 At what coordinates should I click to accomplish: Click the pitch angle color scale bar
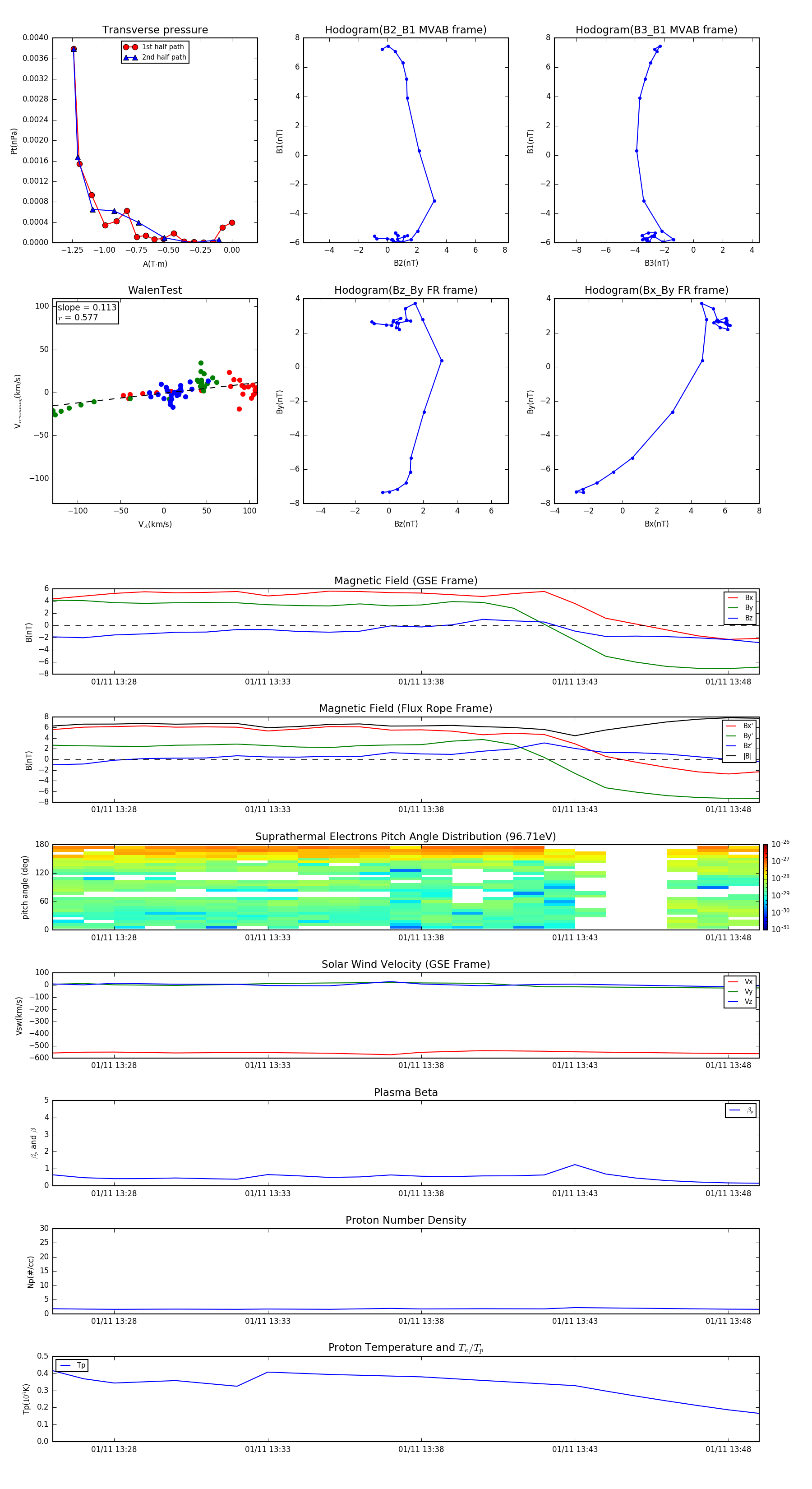click(765, 887)
